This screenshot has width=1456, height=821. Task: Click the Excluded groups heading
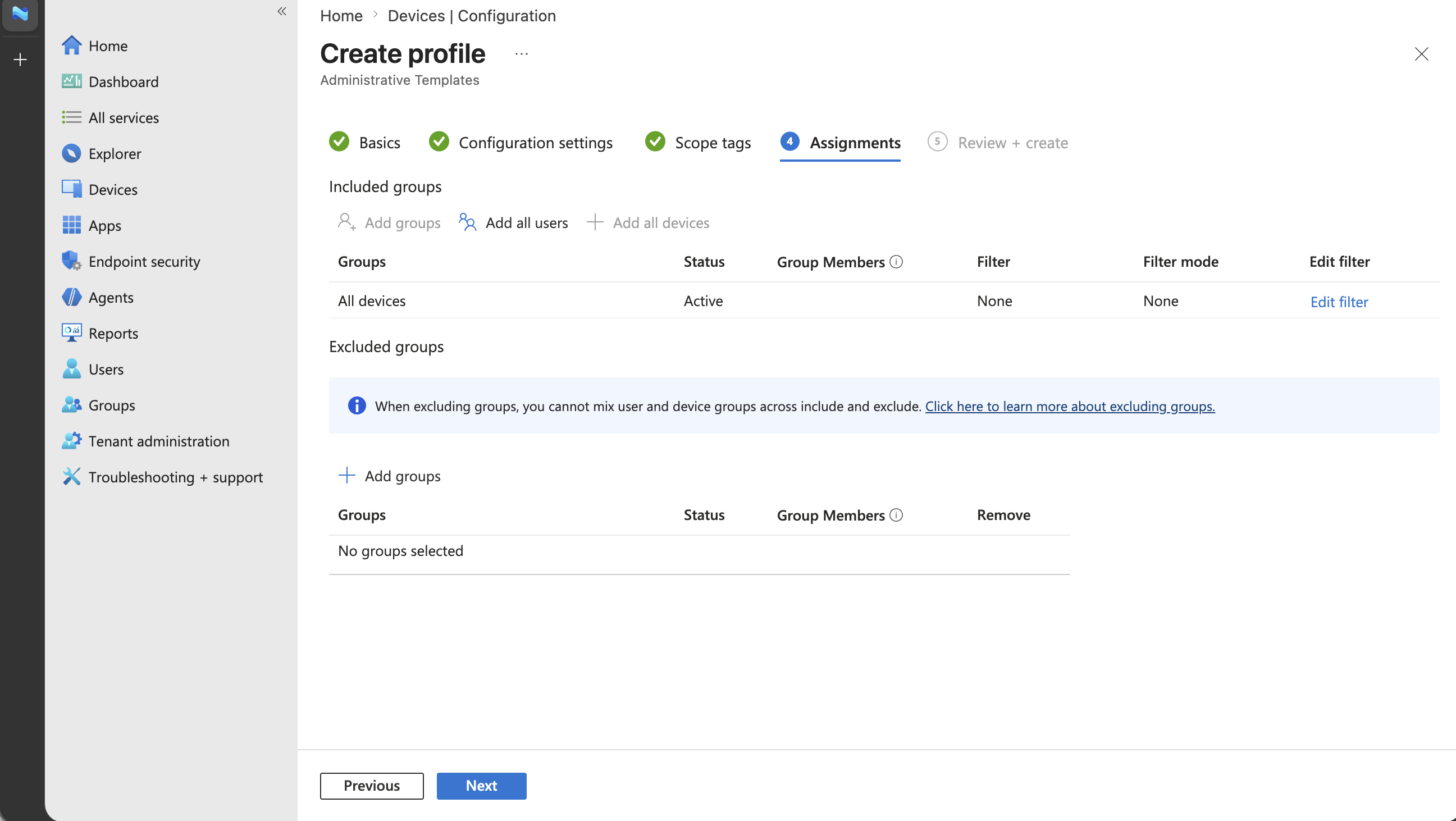click(386, 346)
